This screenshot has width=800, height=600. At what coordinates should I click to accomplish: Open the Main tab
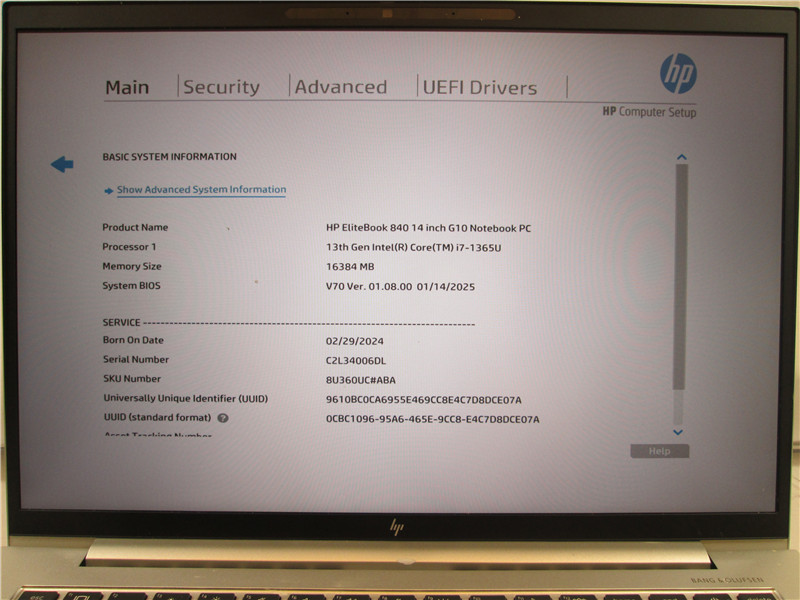coord(127,87)
